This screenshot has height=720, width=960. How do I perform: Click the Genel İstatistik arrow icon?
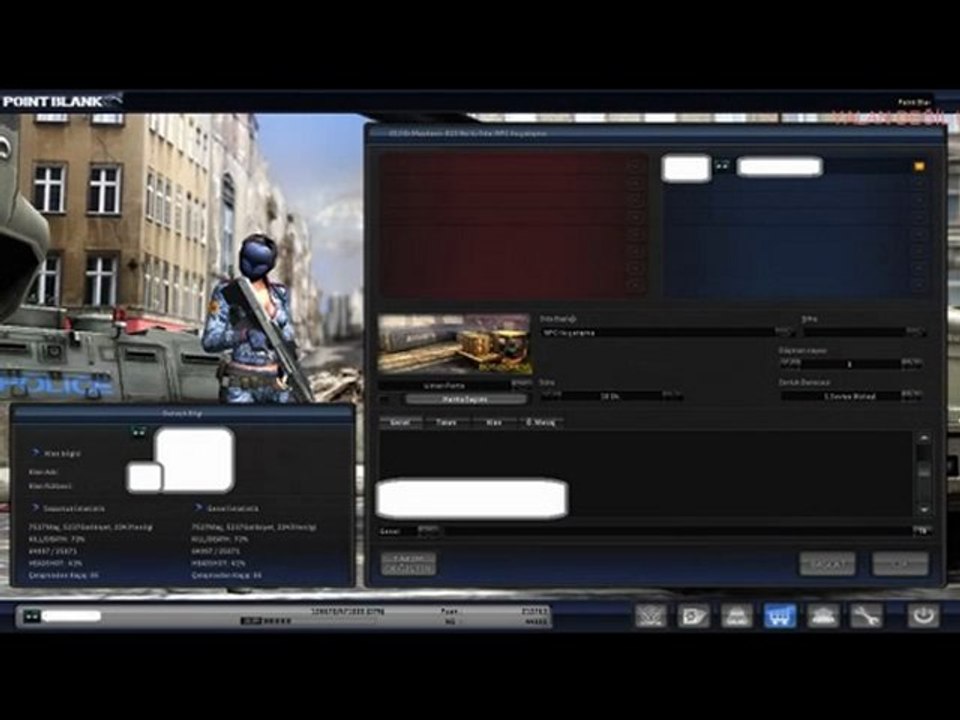click(198, 508)
